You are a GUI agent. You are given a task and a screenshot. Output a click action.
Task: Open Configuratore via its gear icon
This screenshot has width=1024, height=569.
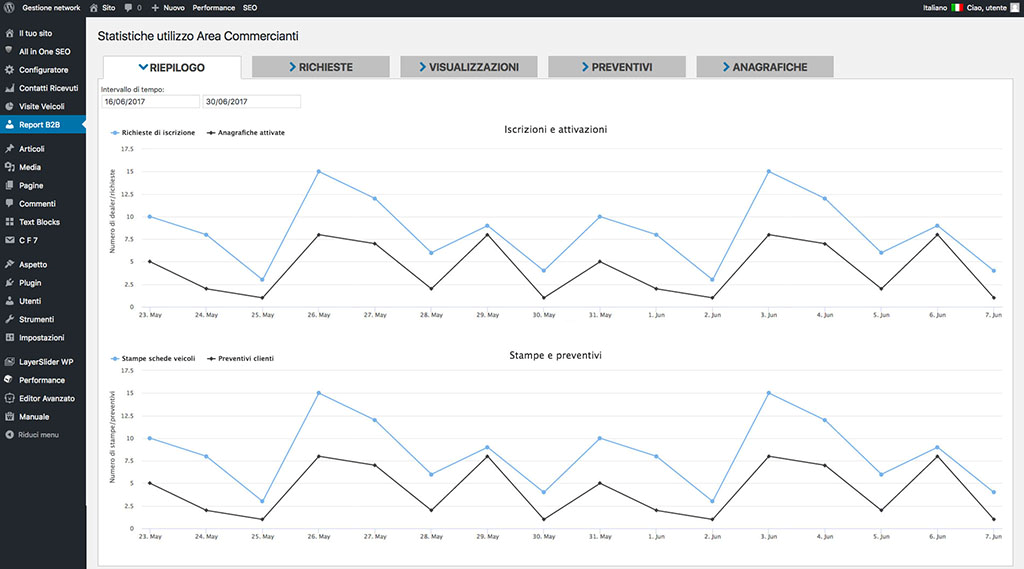coord(9,70)
